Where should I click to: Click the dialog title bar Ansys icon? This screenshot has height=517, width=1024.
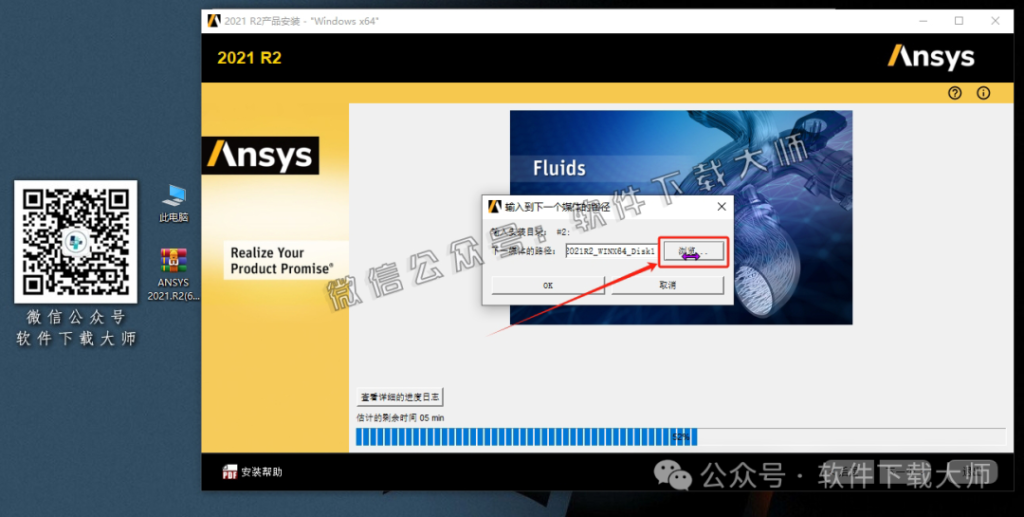(x=495, y=207)
